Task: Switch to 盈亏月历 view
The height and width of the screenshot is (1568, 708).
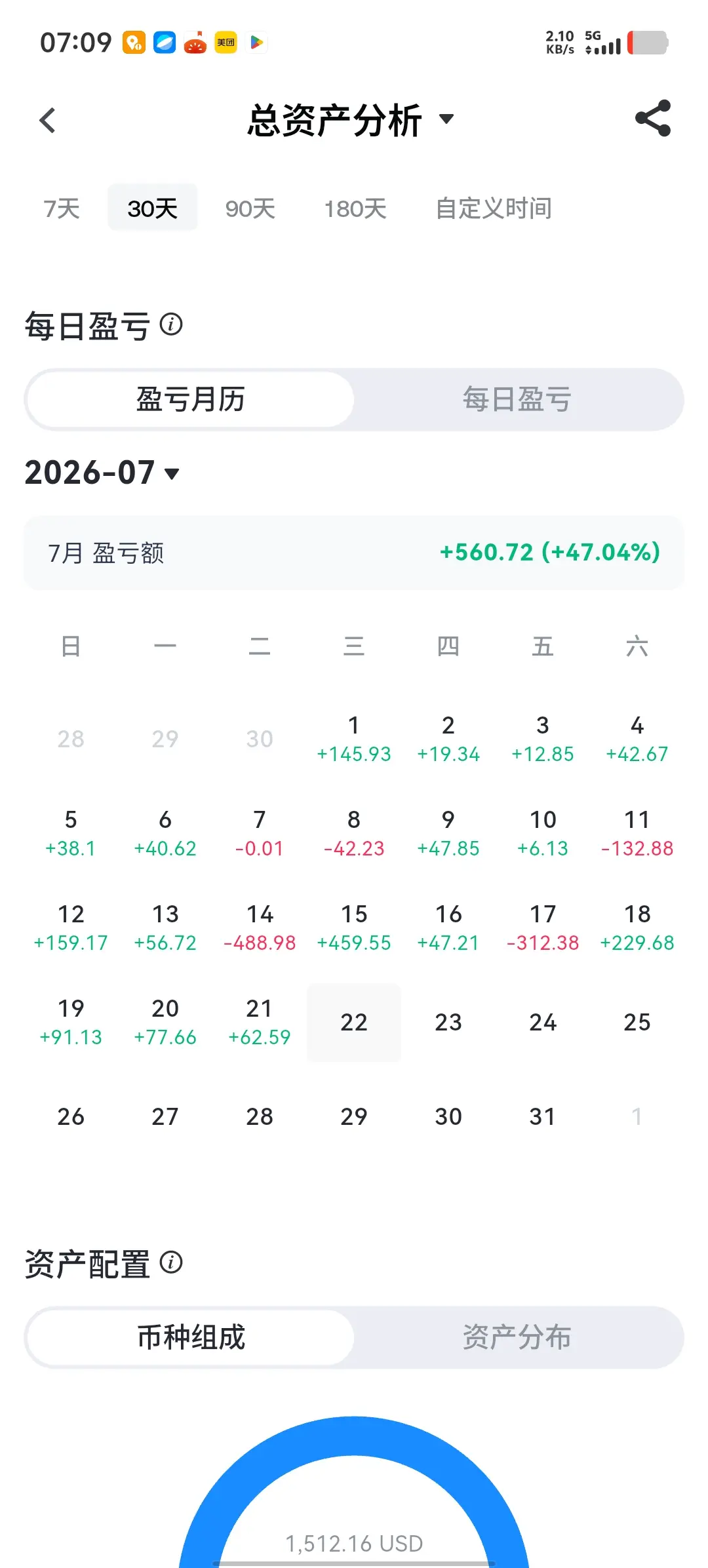Action: (x=191, y=399)
